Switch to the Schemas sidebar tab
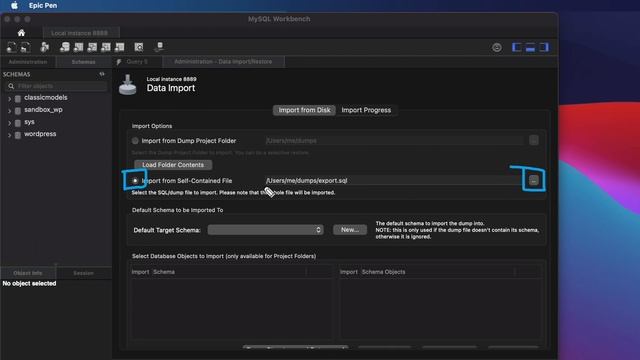This screenshot has height=360, width=640. [x=83, y=62]
